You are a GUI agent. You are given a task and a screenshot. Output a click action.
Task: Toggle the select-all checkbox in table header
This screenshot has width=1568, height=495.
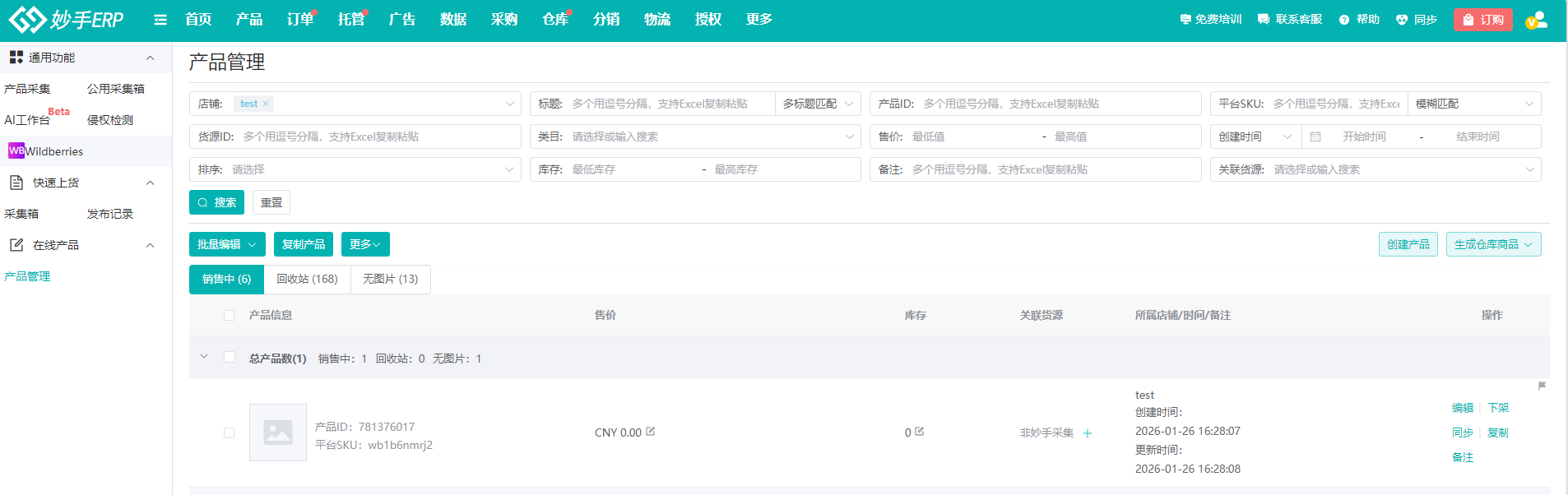pos(230,316)
